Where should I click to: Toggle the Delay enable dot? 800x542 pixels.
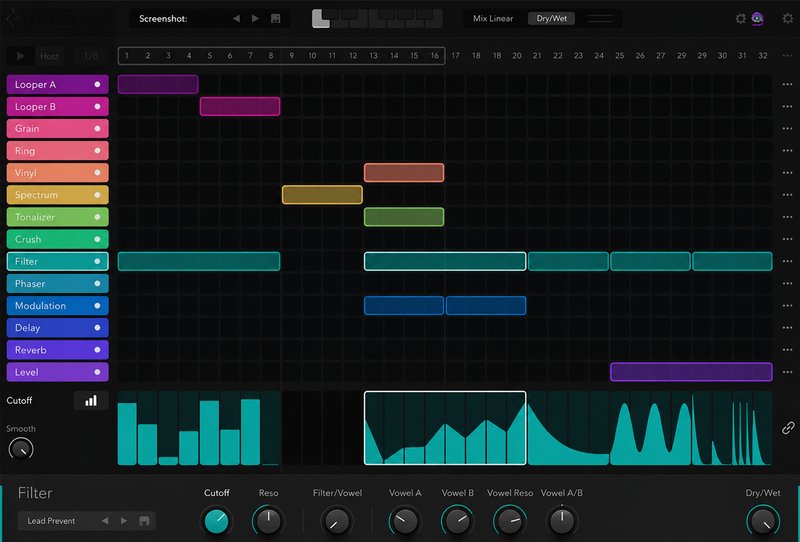click(97, 328)
